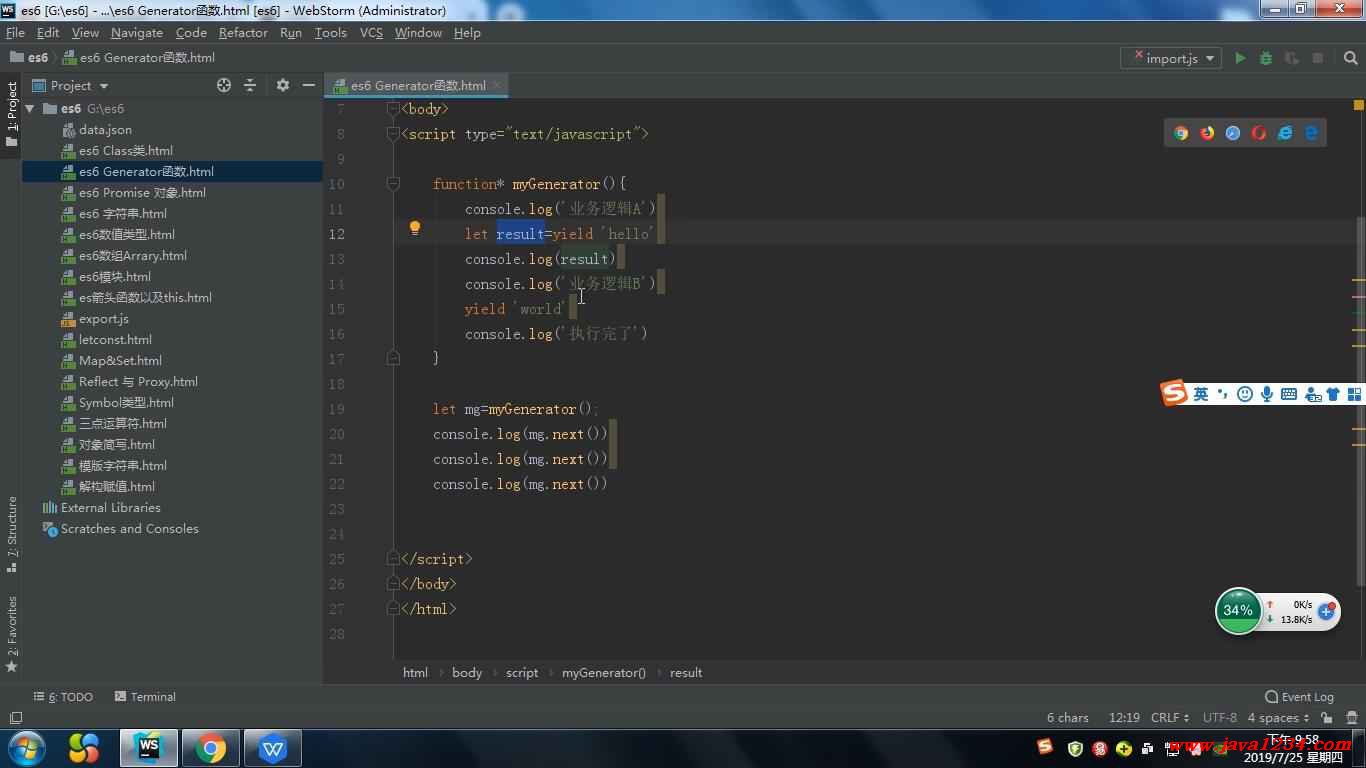Click the WebStorm taskbar button
This screenshot has width=1366, height=768.
149,748
